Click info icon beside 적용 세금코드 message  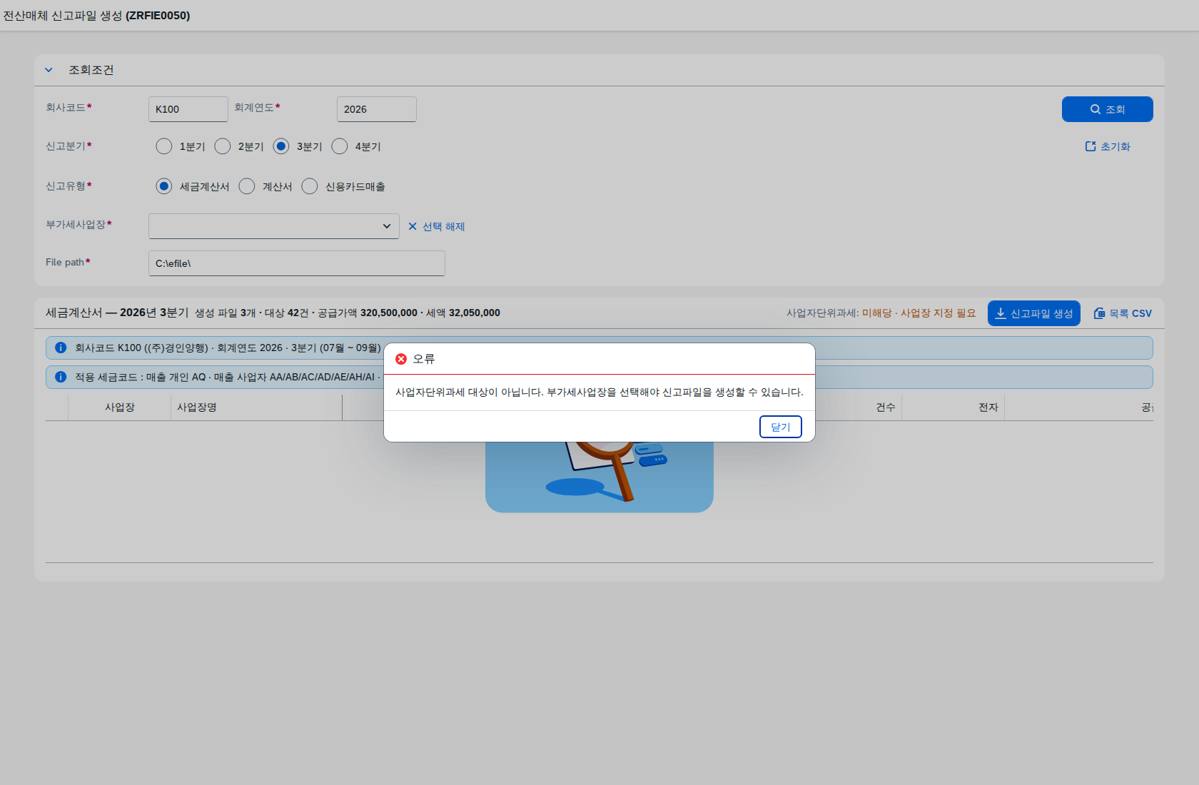60,377
